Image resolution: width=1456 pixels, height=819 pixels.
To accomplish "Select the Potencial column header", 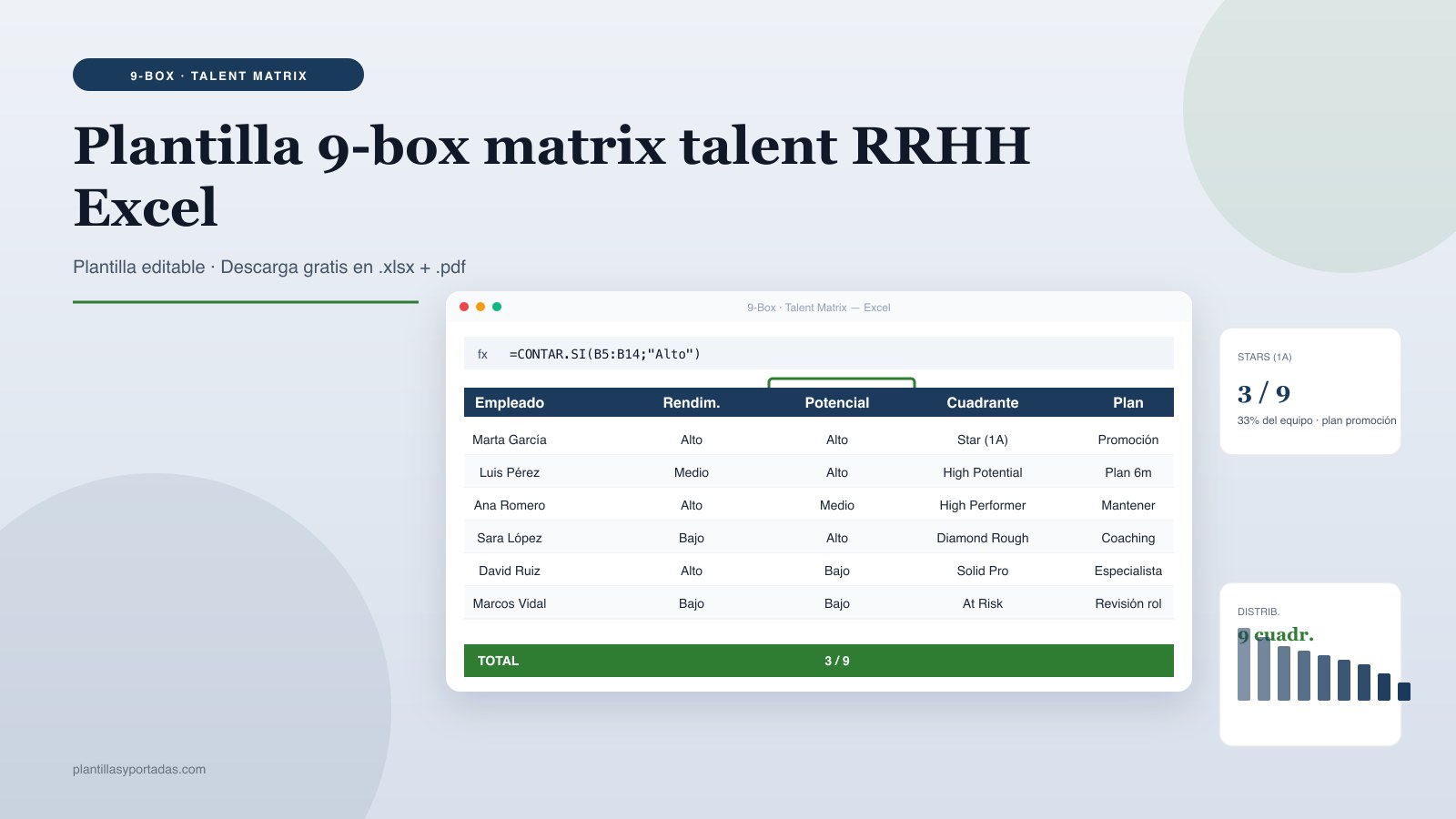I will [837, 402].
